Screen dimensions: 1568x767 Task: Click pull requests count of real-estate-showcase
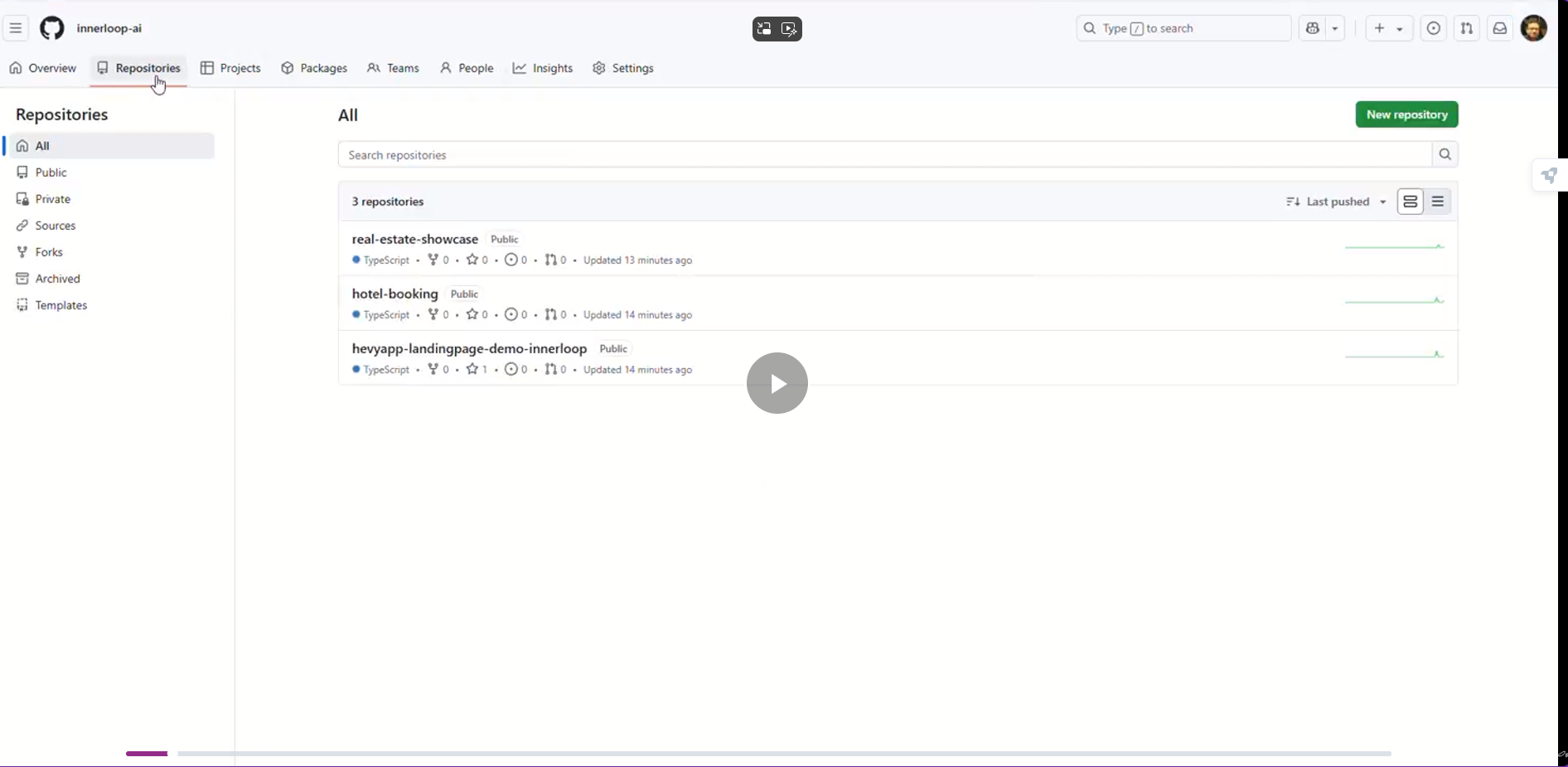(x=556, y=260)
